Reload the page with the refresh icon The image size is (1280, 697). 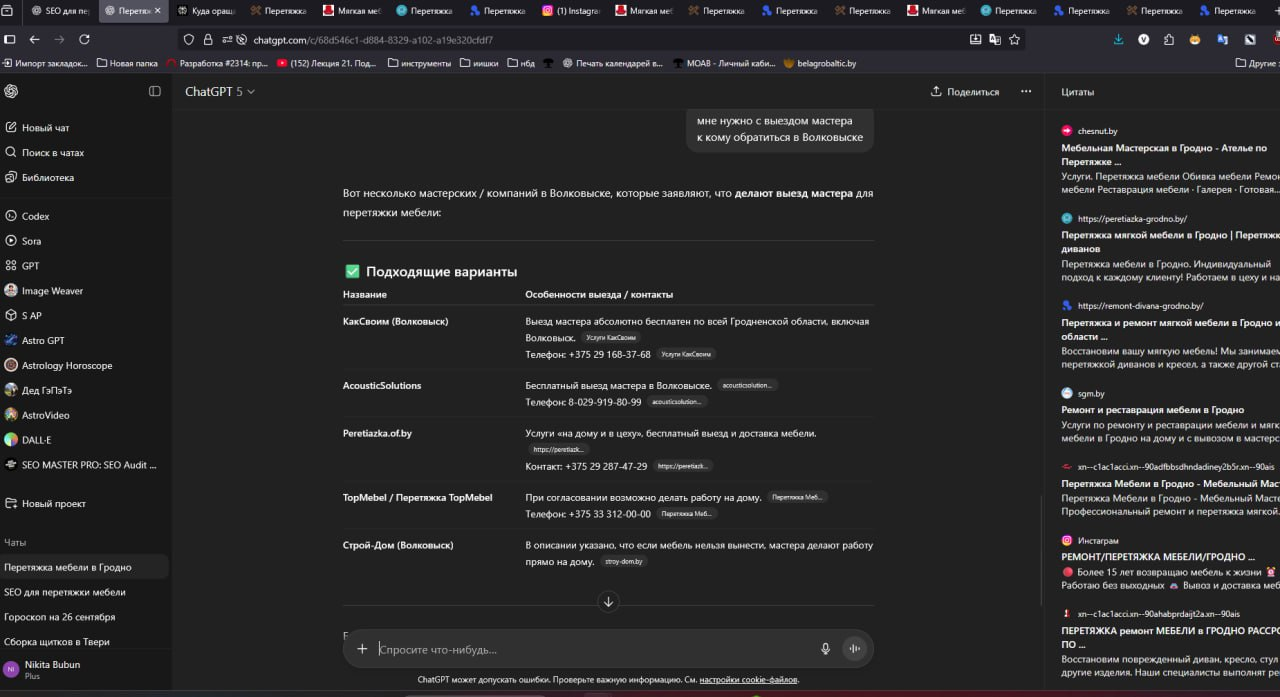(x=84, y=40)
